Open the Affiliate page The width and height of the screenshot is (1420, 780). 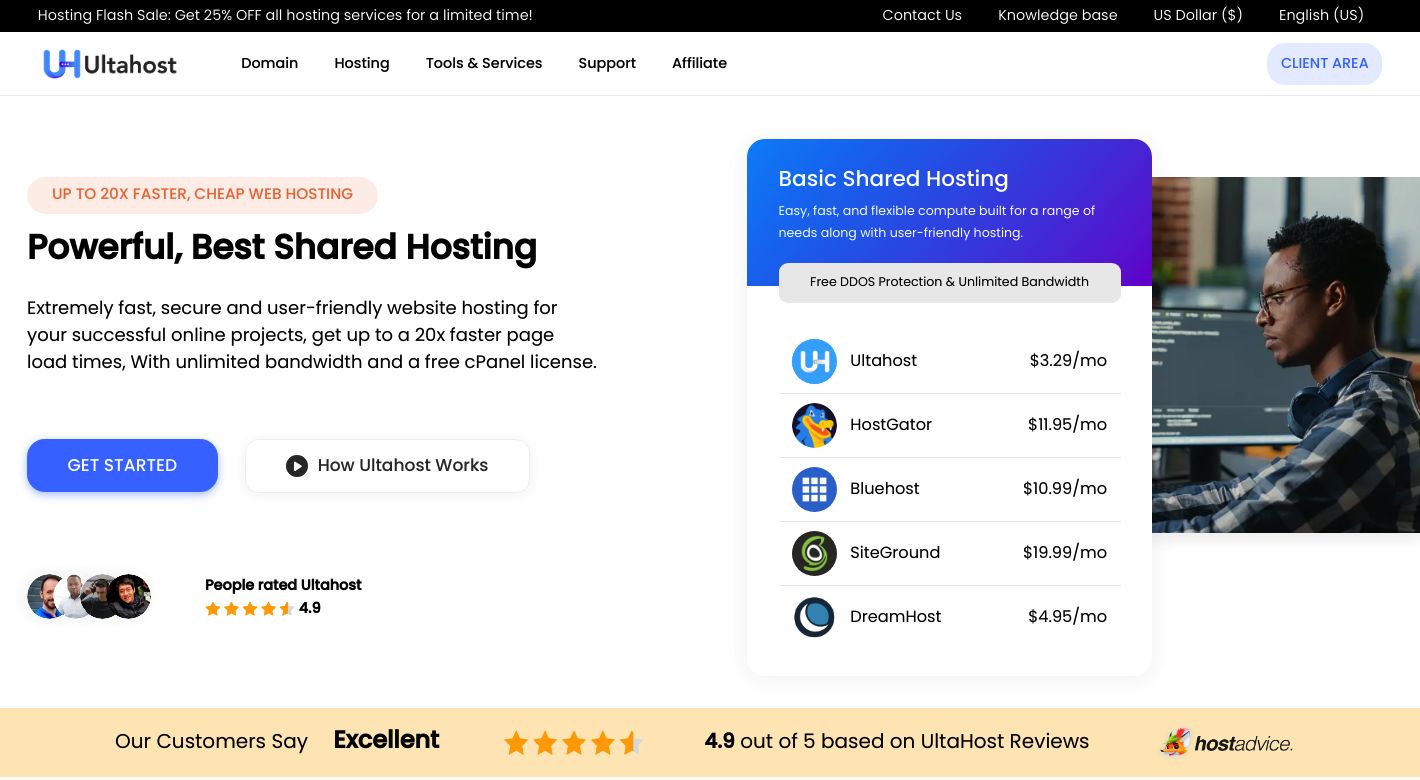(x=699, y=63)
